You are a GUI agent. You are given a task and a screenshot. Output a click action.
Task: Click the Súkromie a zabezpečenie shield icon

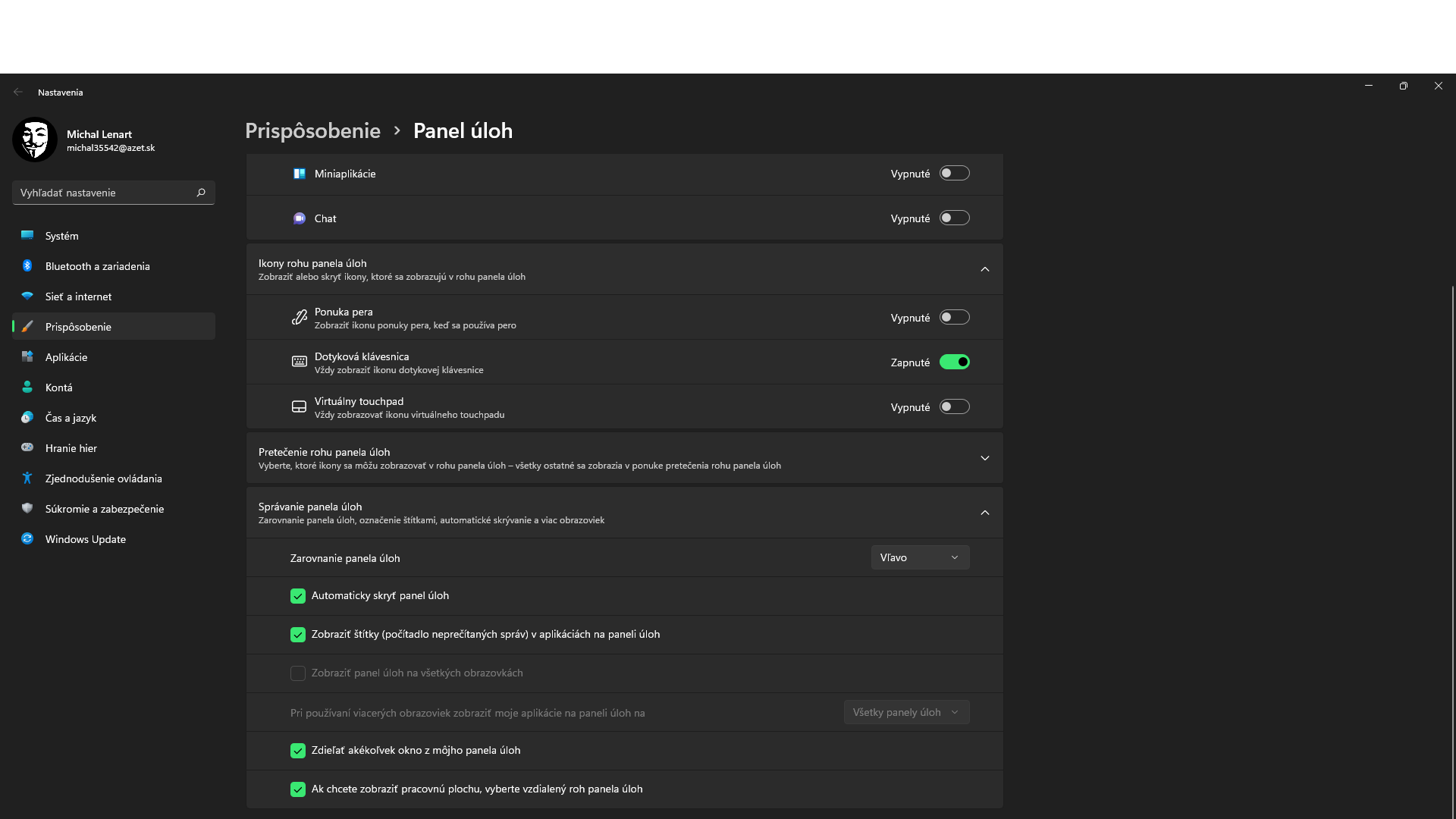(27, 509)
